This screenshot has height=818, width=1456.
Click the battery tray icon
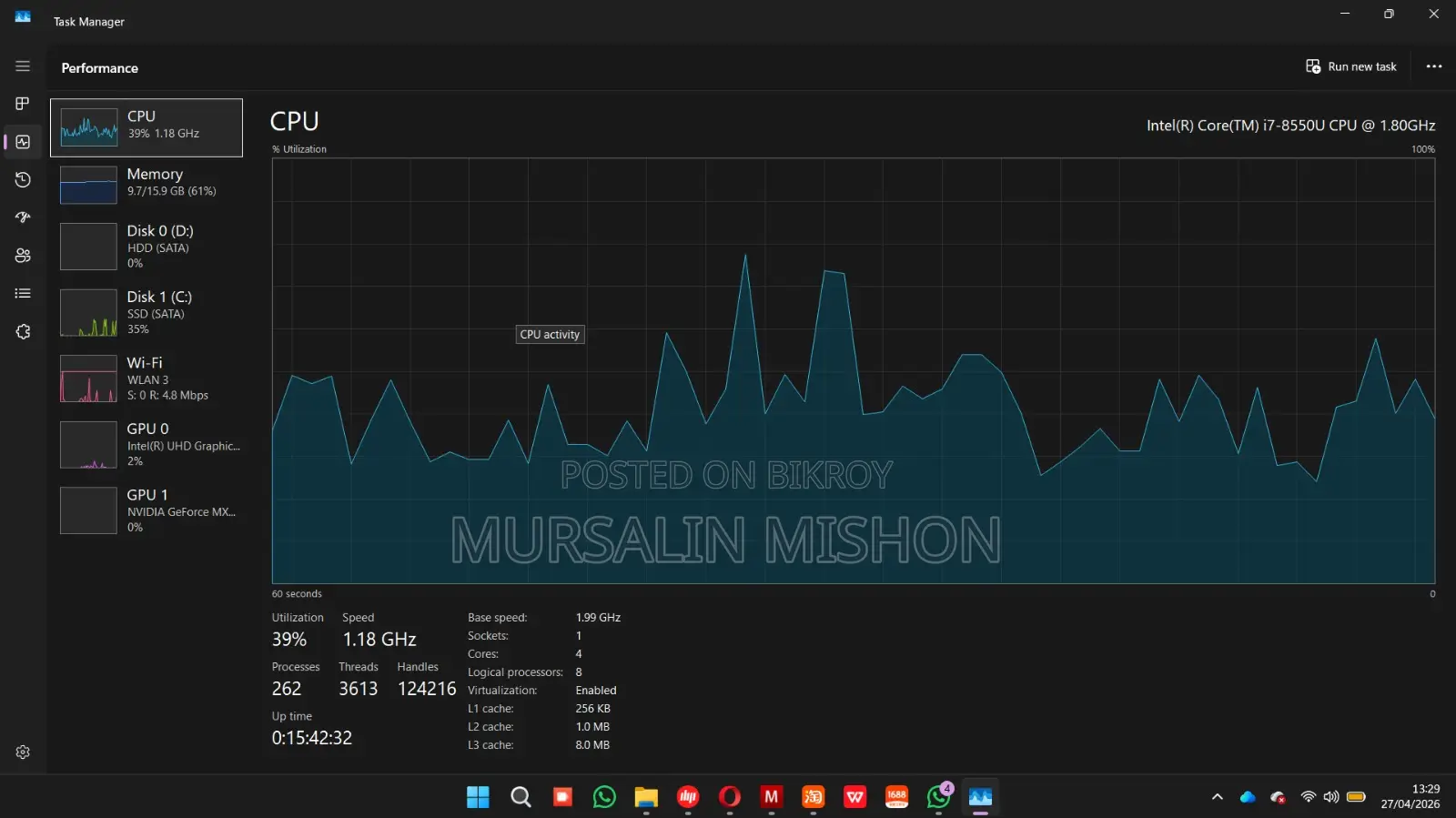1356,797
